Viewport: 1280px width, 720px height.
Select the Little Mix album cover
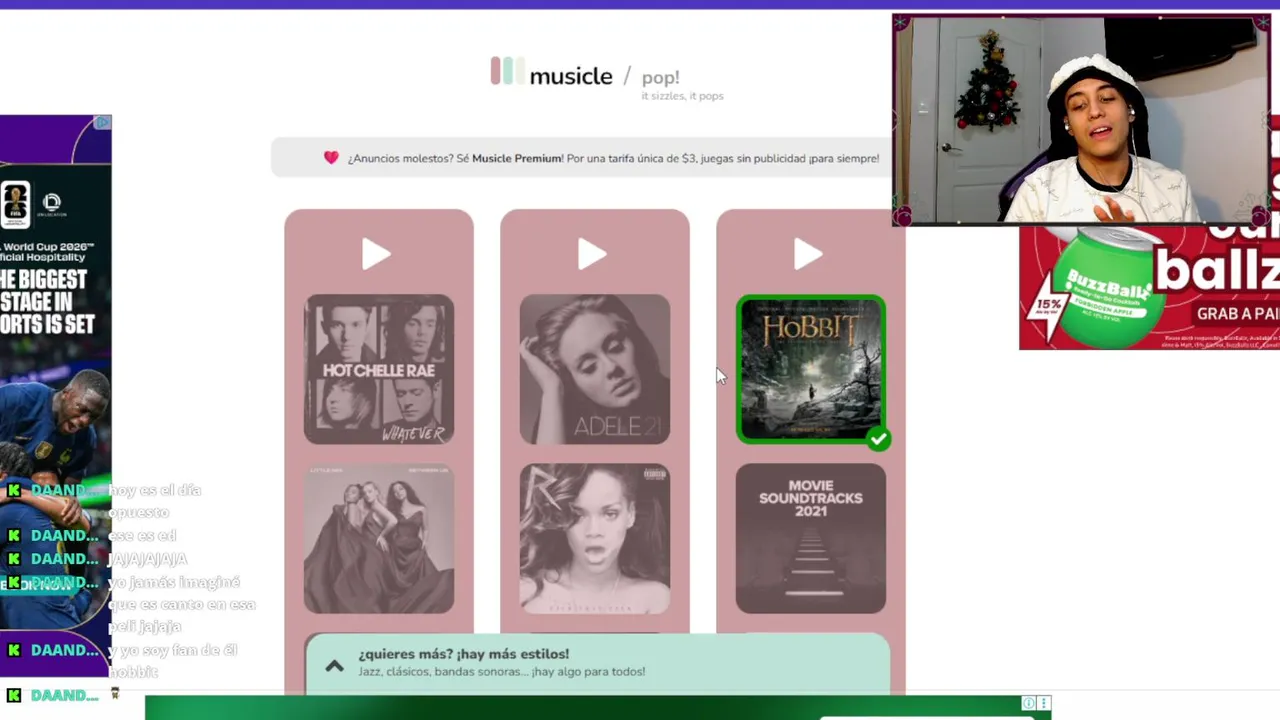click(379, 539)
